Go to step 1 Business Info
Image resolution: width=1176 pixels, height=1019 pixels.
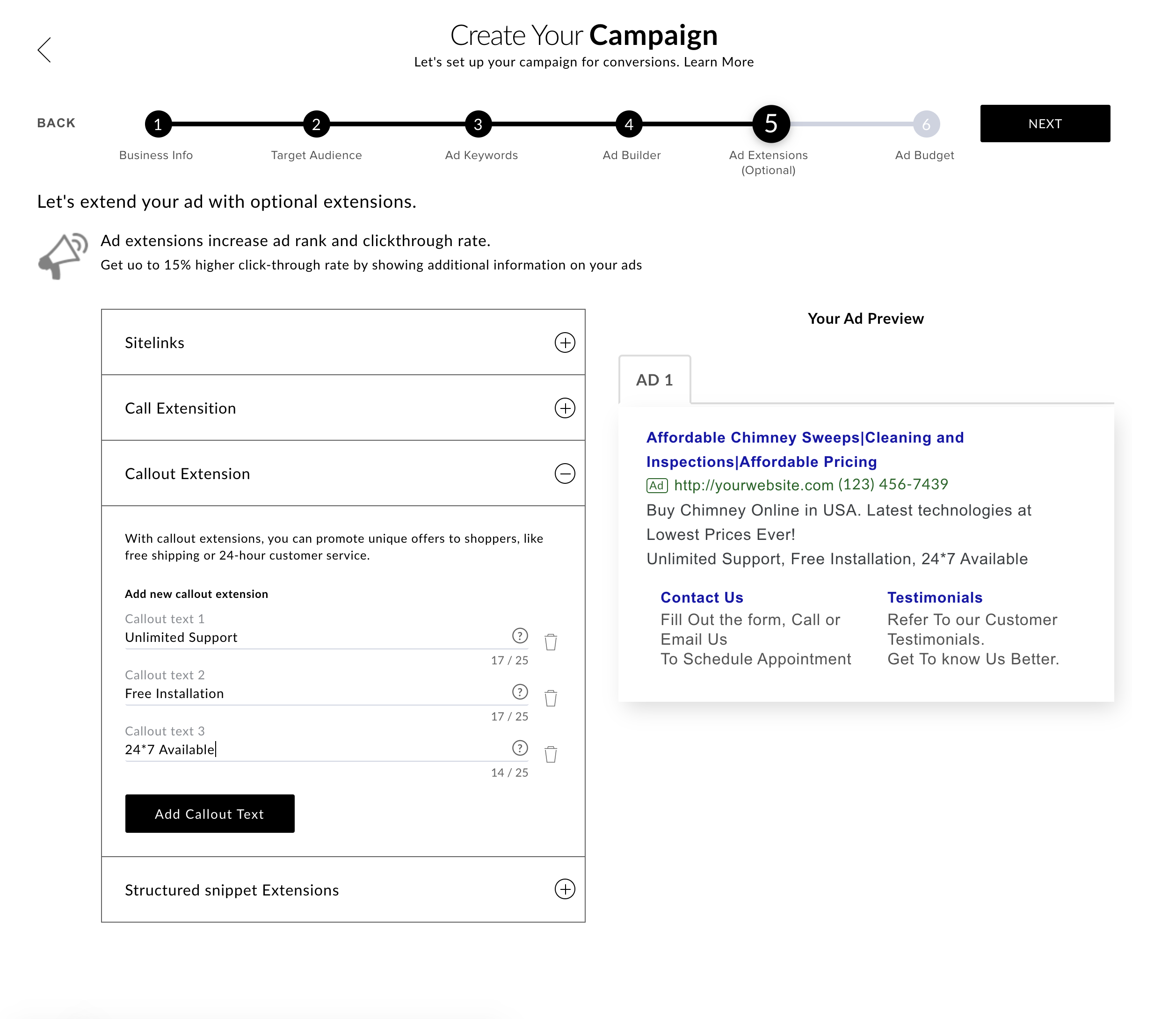(158, 124)
